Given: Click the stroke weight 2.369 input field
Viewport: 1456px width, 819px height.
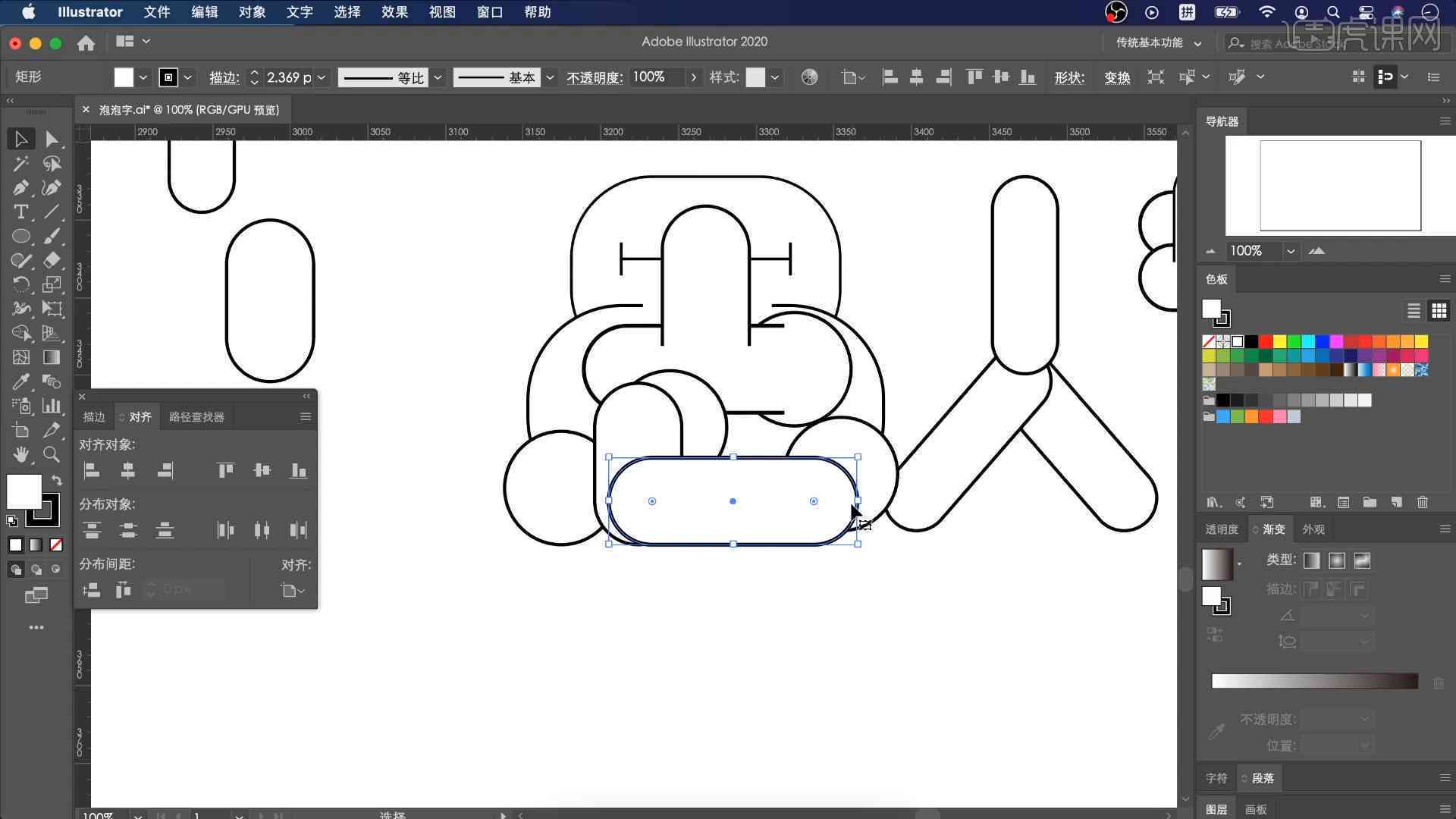Looking at the screenshot, I should click(x=288, y=77).
